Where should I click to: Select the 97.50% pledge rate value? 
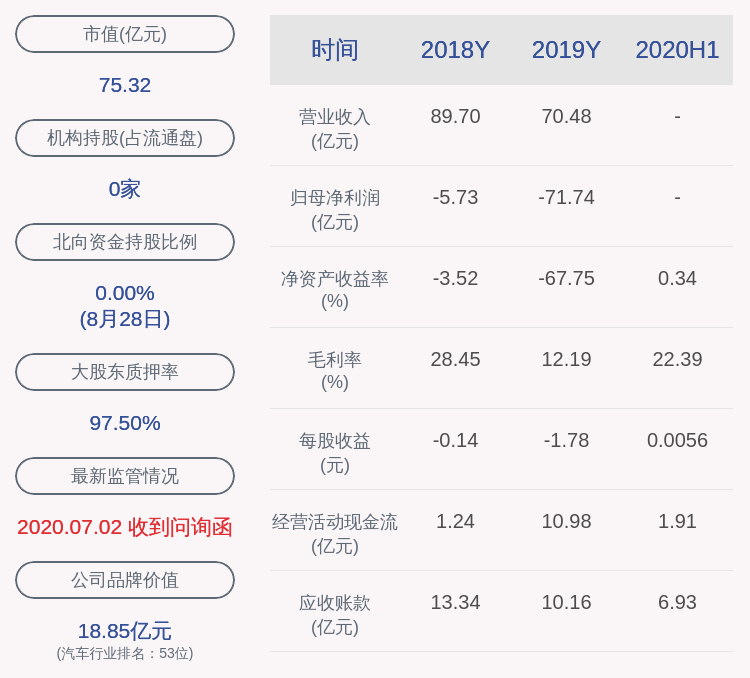[x=125, y=423]
